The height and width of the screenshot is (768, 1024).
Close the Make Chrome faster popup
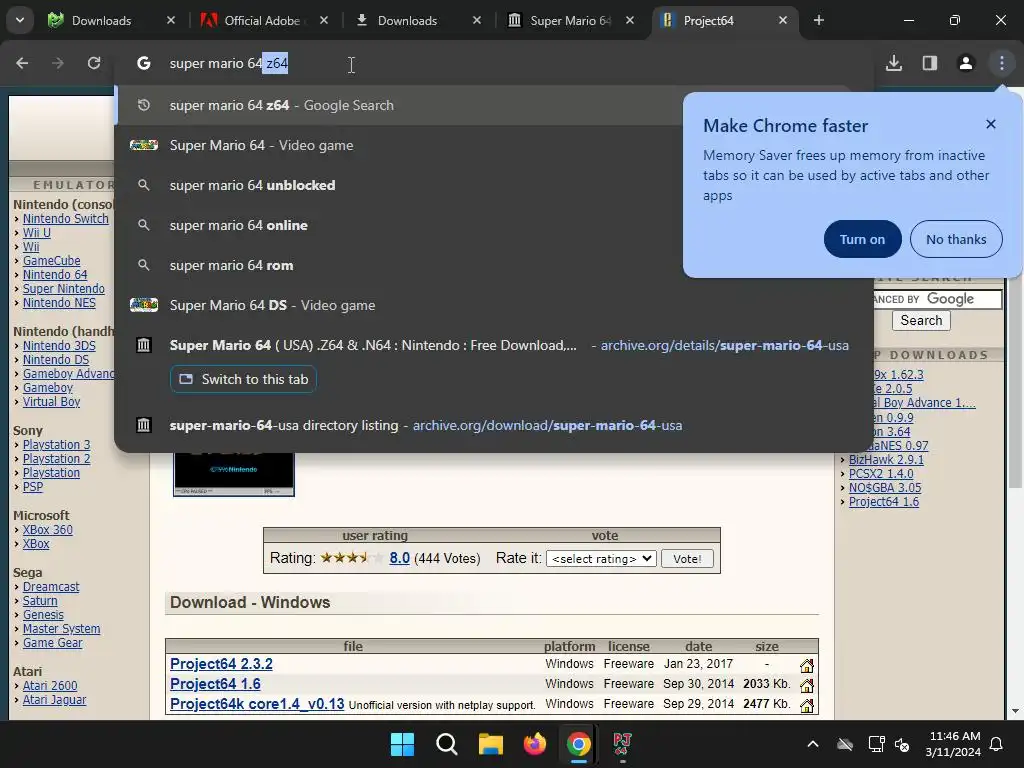[991, 124]
